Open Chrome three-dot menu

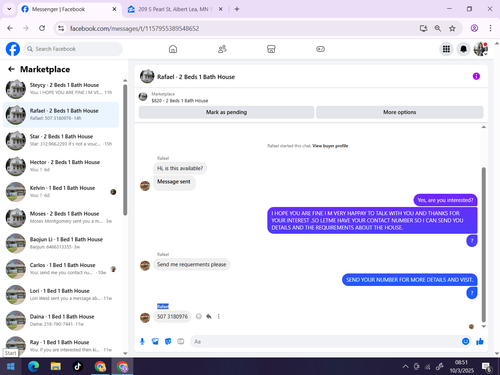490,28
